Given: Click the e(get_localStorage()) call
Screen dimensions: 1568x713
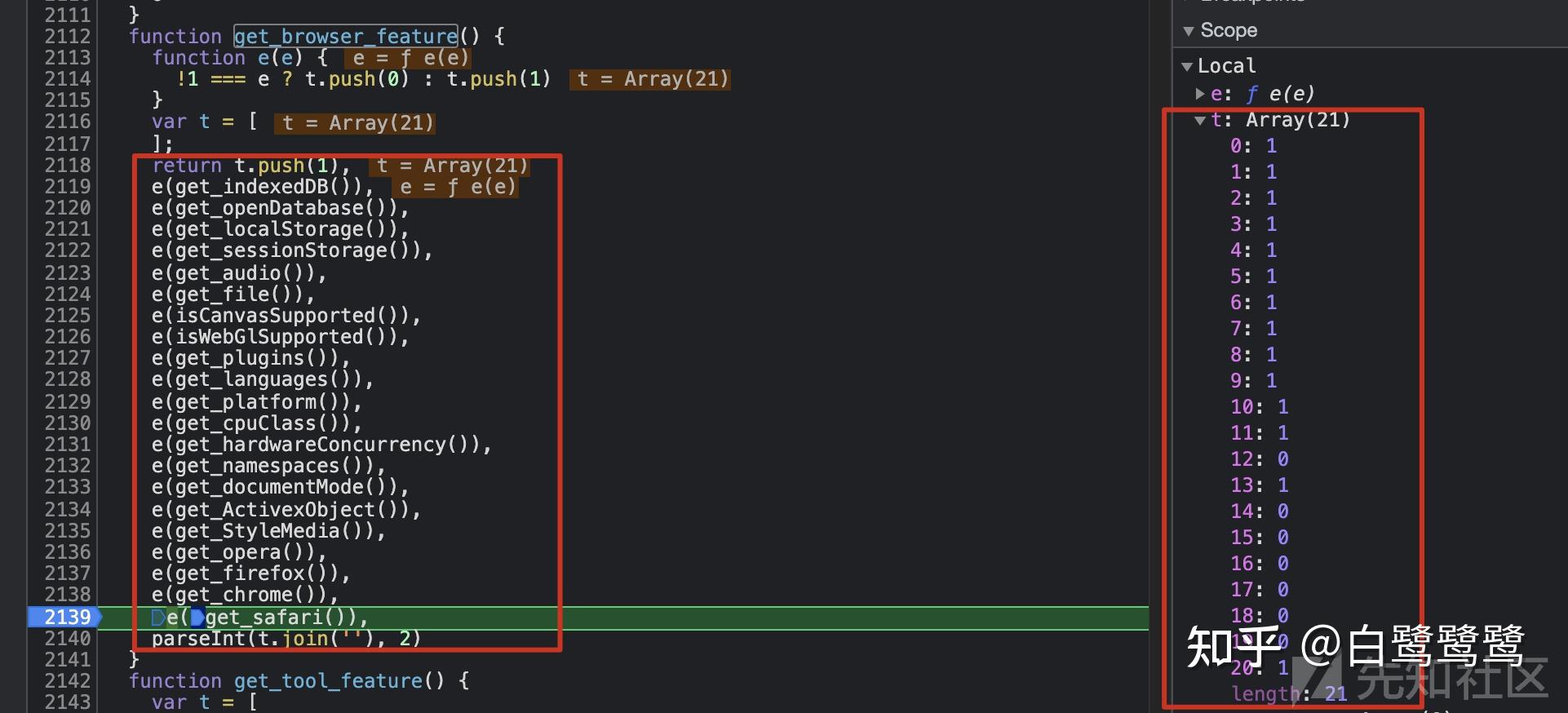Looking at the screenshot, I should (x=275, y=229).
